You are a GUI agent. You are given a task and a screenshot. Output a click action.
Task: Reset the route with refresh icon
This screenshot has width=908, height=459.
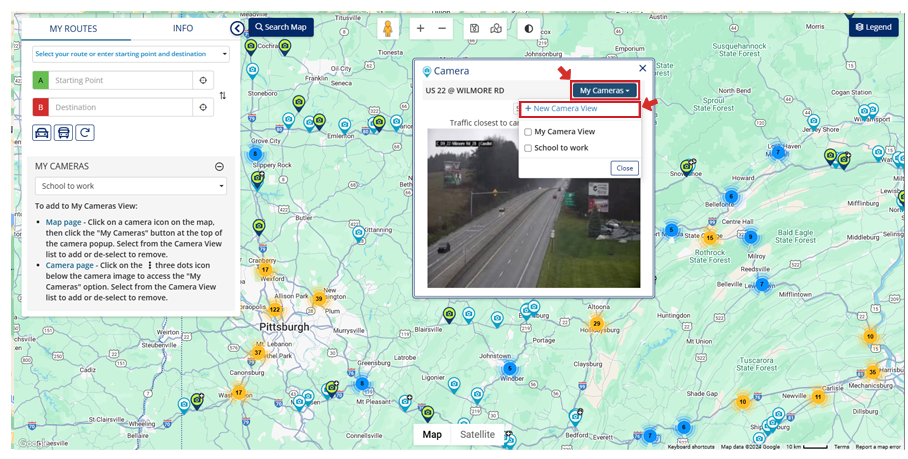click(x=85, y=132)
